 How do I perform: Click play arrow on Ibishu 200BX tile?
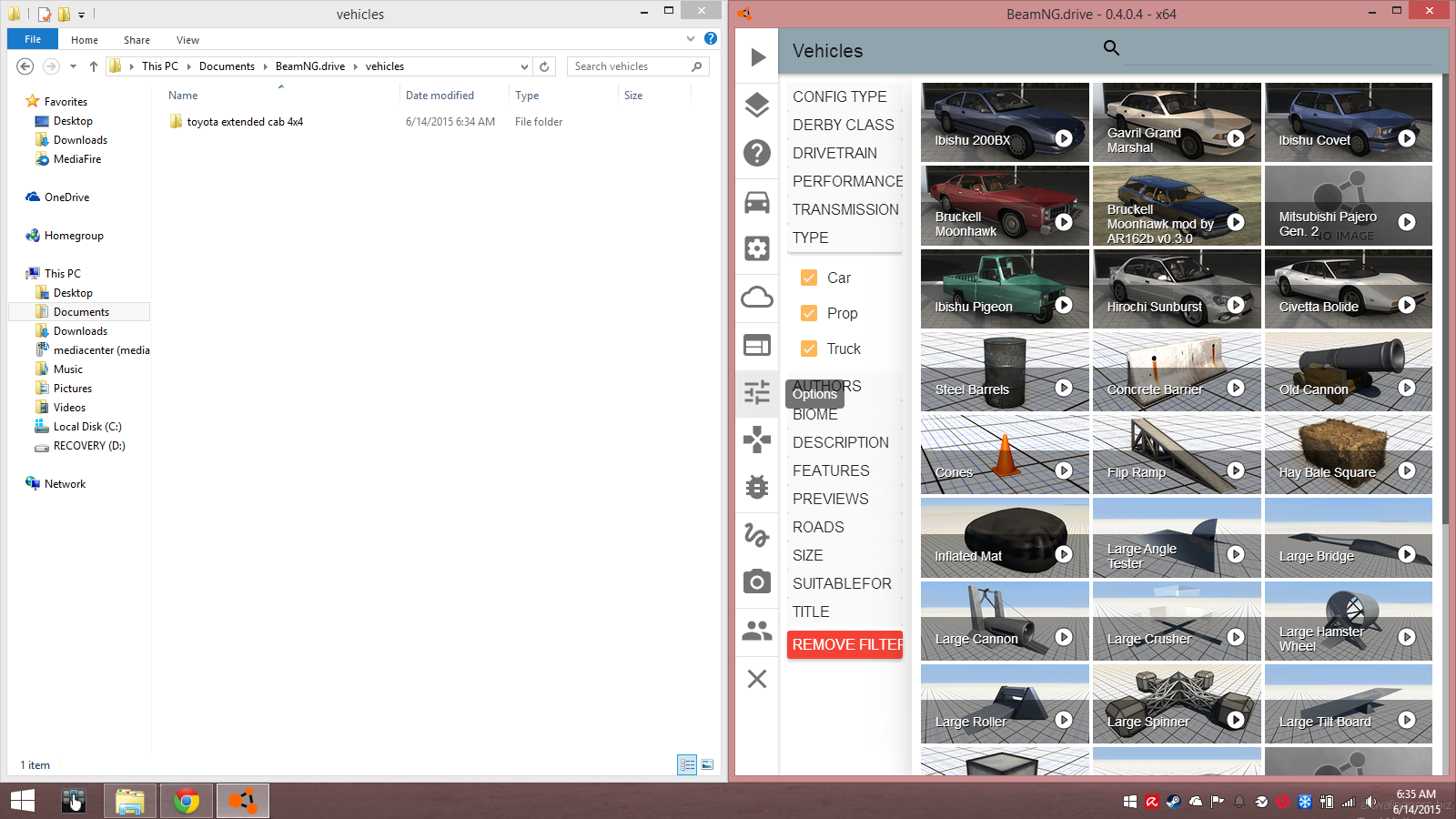pyautogui.click(x=1064, y=138)
